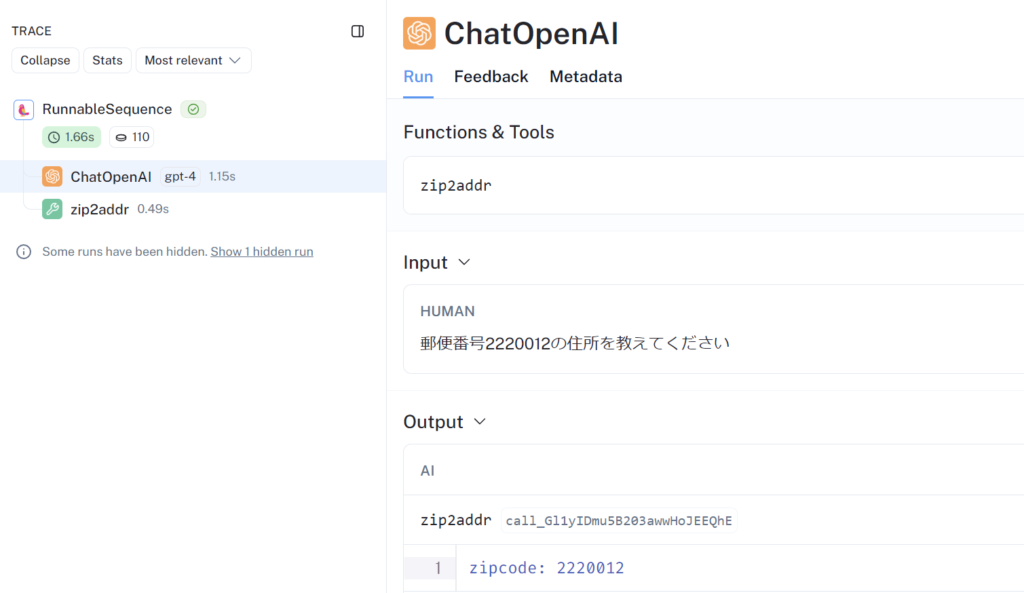Switch to the Metadata tab
This screenshot has width=1024, height=593.
(x=586, y=77)
